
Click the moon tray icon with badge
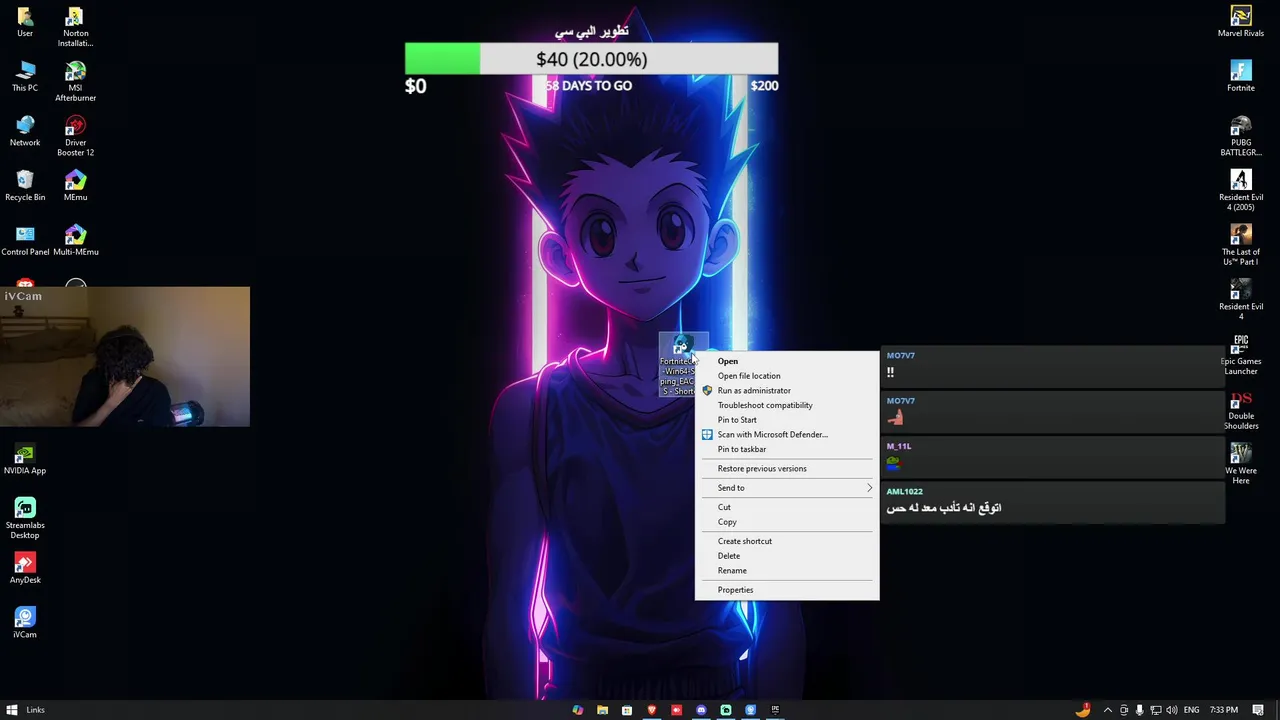click(x=1083, y=710)
